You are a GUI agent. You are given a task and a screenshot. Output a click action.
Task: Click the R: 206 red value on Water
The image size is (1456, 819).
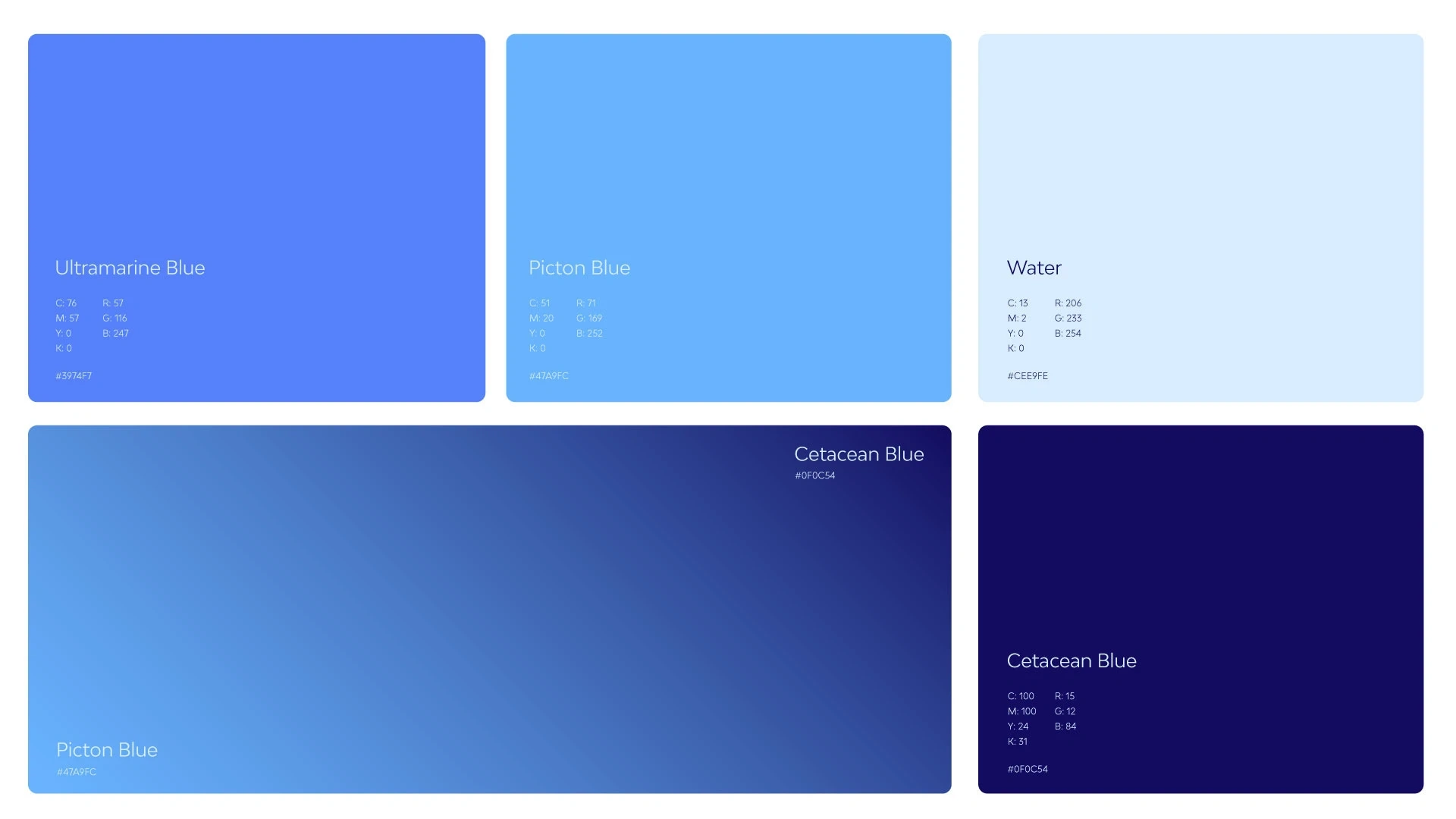click(1068, 303)
